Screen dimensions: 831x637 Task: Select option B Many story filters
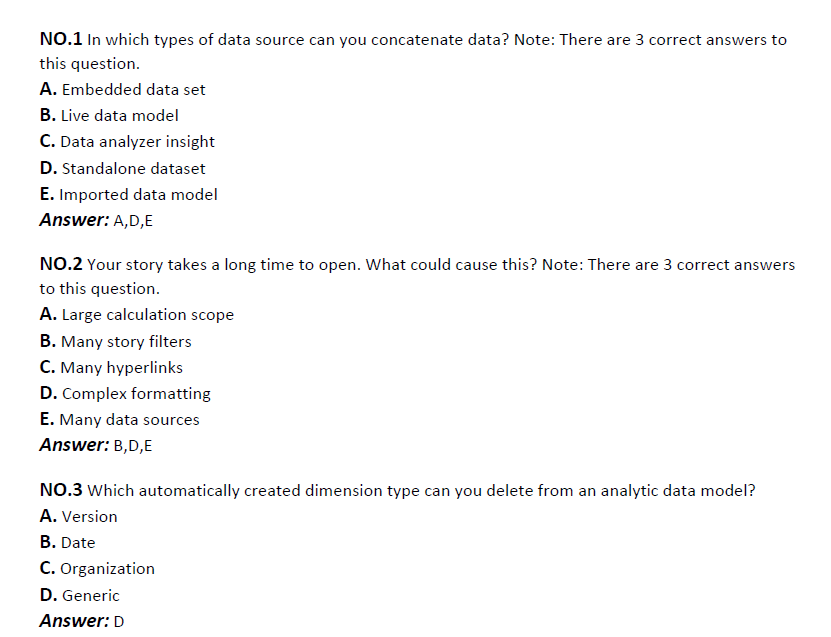point(116,341)
